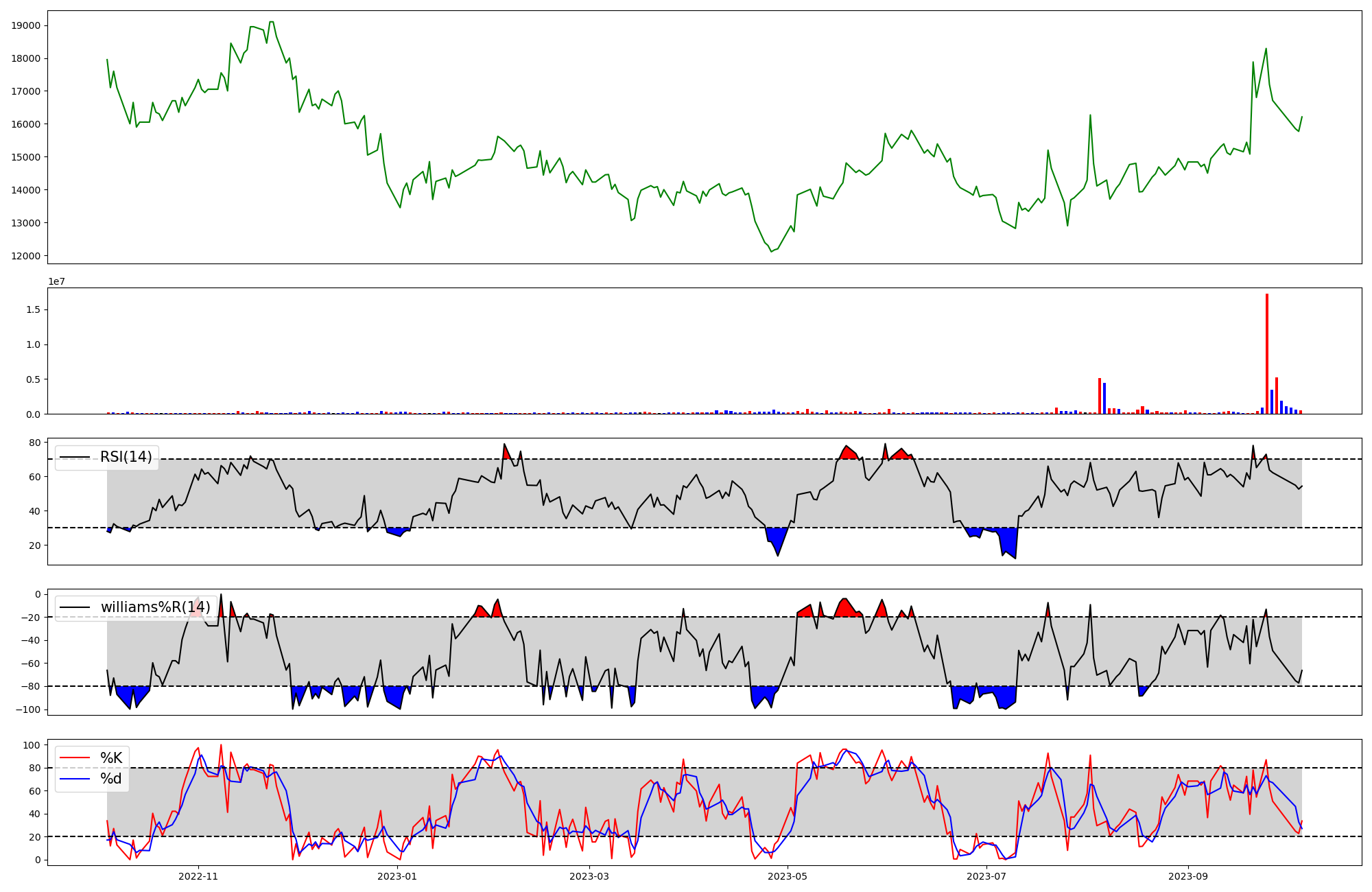The height and width of the screenshot is (892, 1372).
Task: Click the 12000 price axis label
Action: [x=26, y=256]
